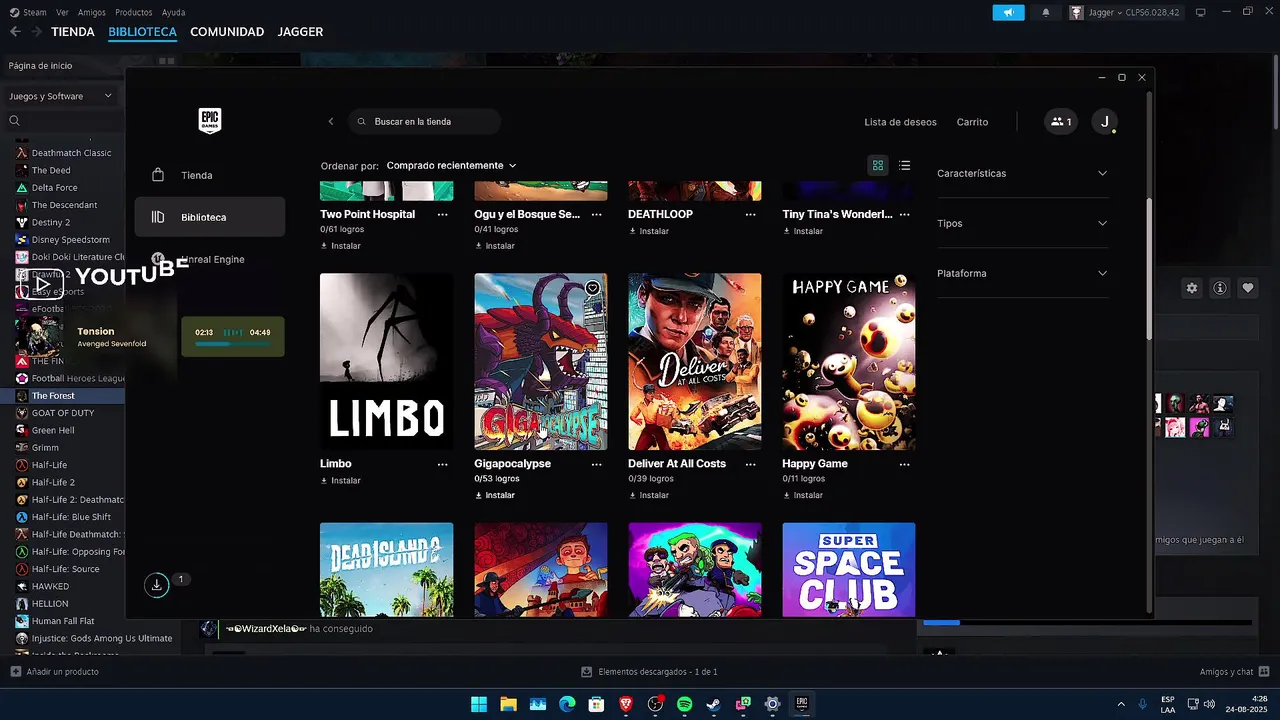Screen dimensions: 1280x720
Task: Click Añadir un producto in Steam
Action: click(x=54, y=672)
